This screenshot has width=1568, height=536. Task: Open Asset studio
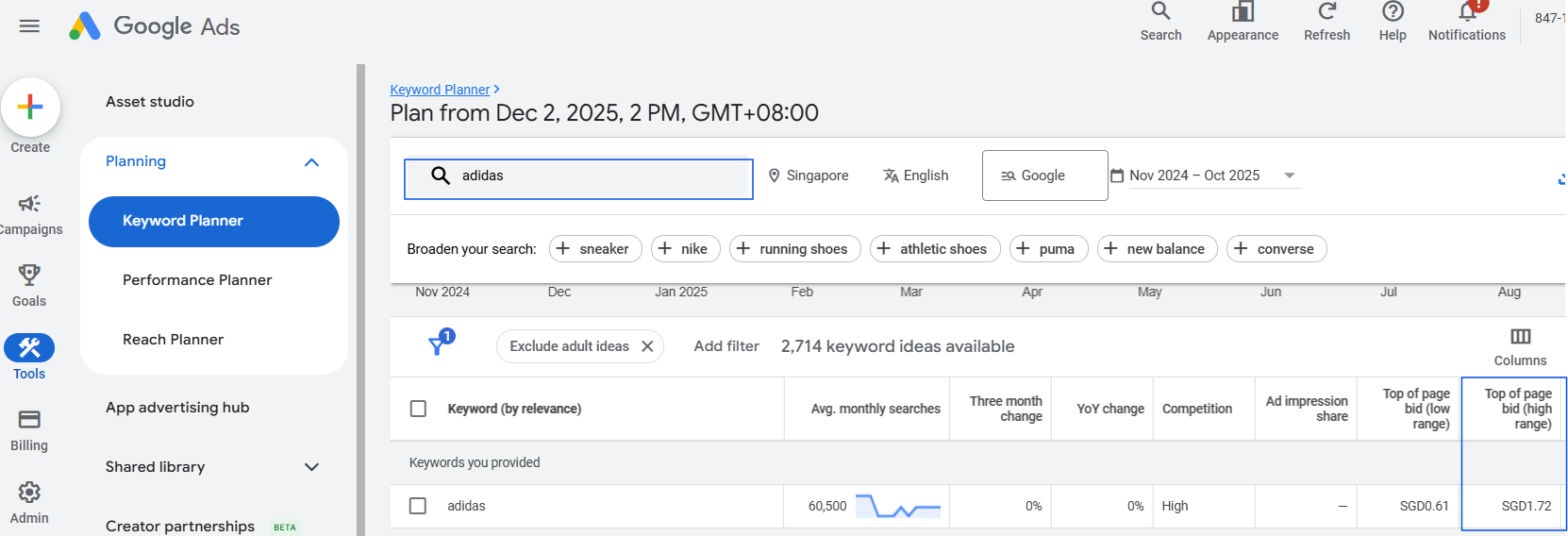click(150, 102)
